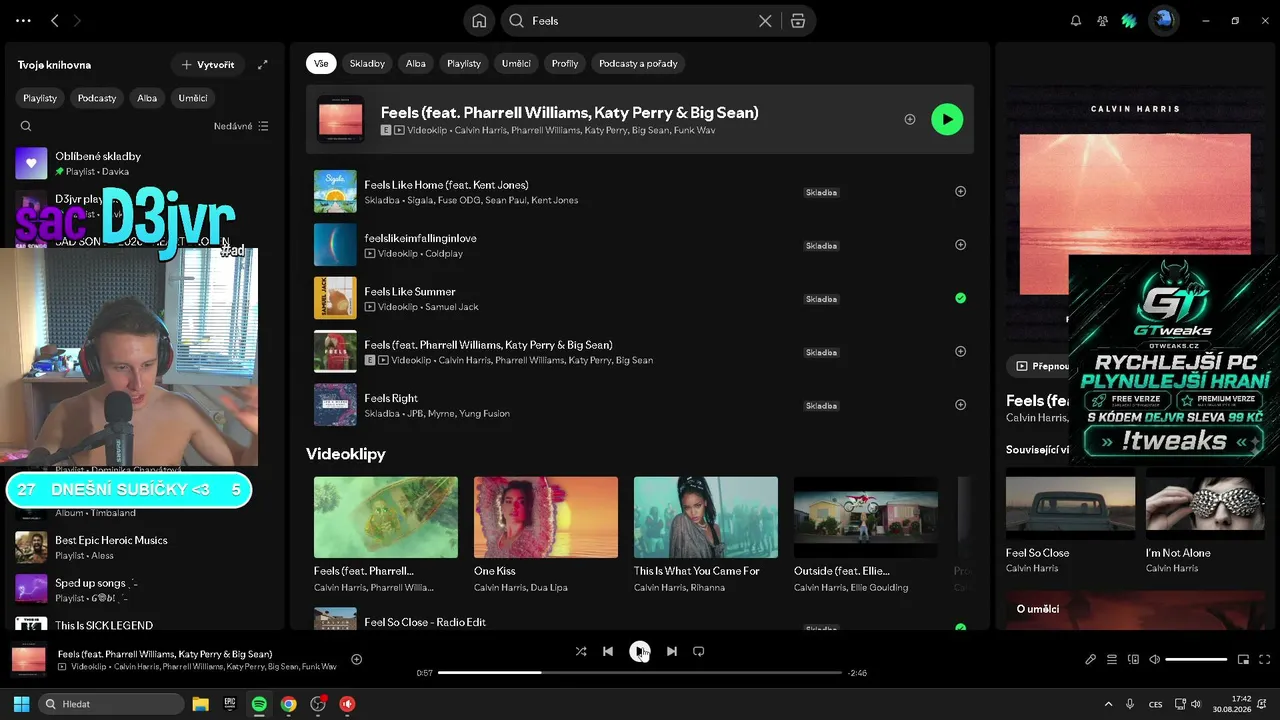Open This Is What You Came For videoclip
Screen dimensions: 1280x720
tap(706, 535)
